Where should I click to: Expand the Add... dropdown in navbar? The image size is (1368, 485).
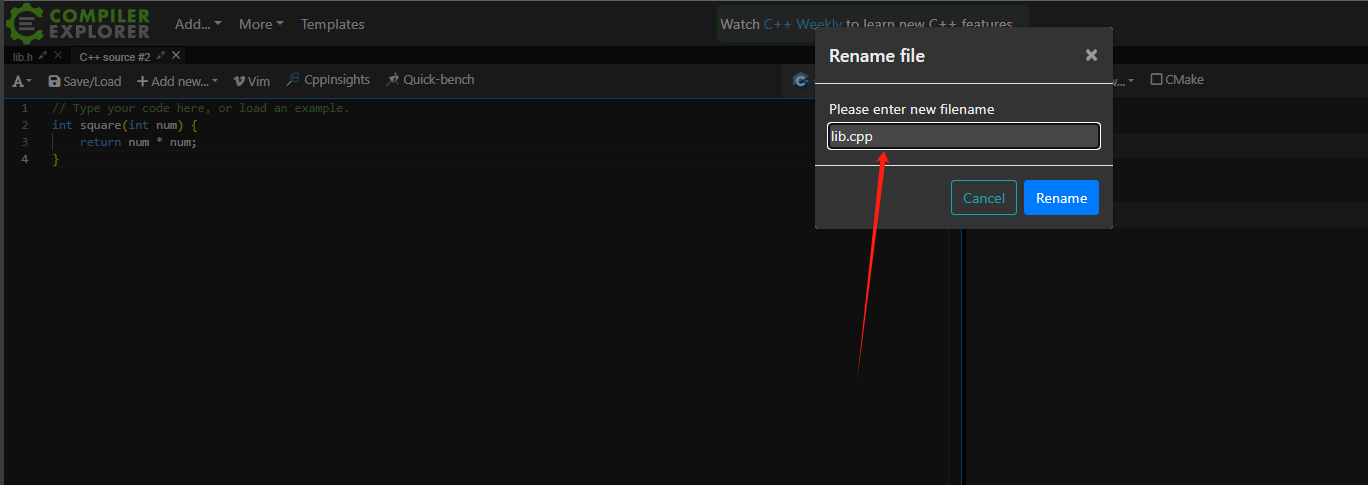[198, 24]
